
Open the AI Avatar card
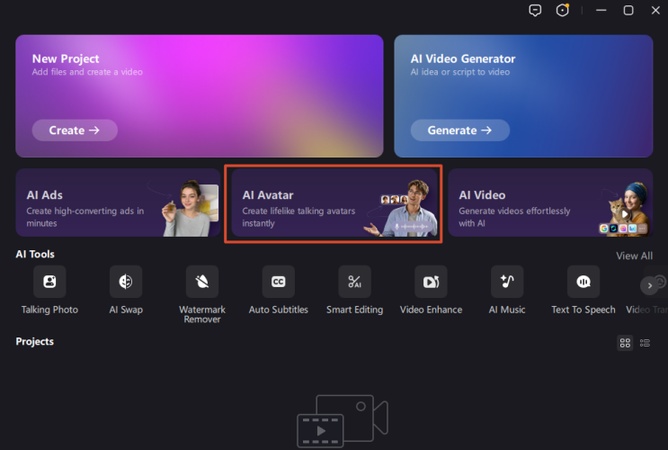[x=334, y=203]
